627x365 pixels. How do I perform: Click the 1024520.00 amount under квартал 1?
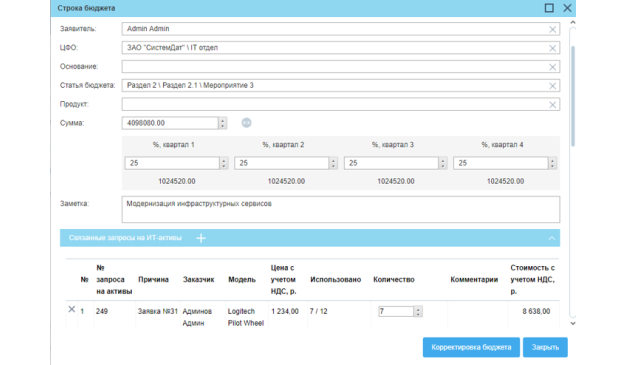177,182
